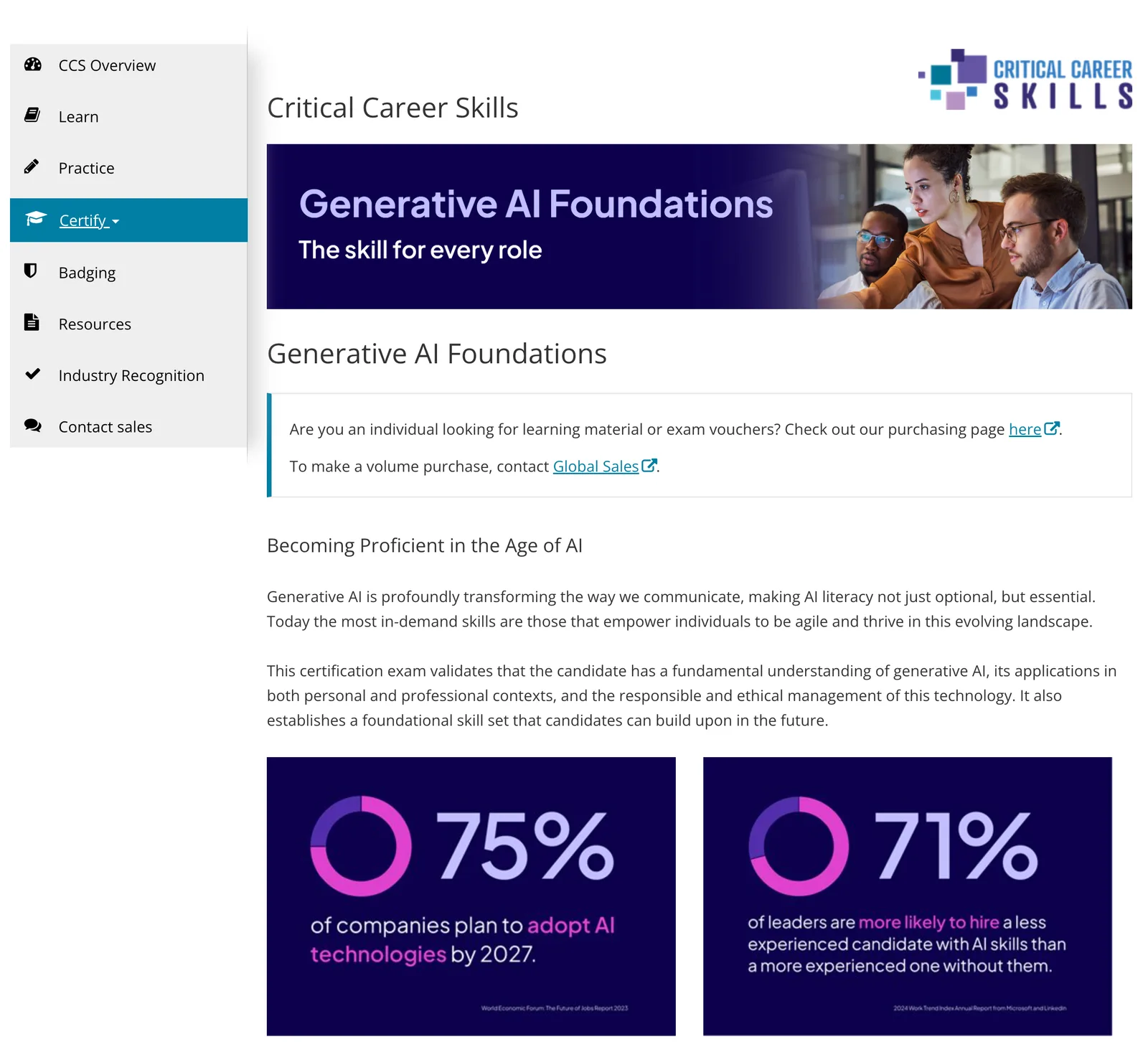
Task: Click the external-link icon next to 'here'
Action: pos(1053,428)
